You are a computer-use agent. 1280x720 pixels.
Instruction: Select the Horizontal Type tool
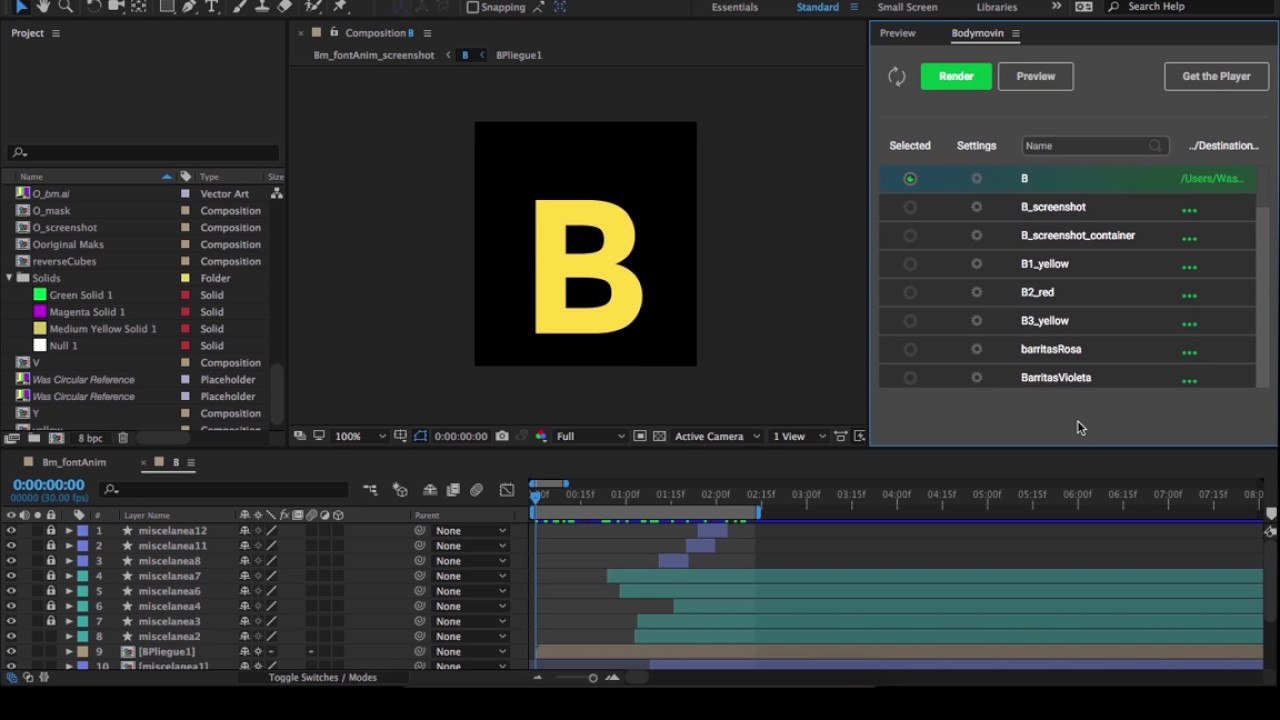point(211,6)
